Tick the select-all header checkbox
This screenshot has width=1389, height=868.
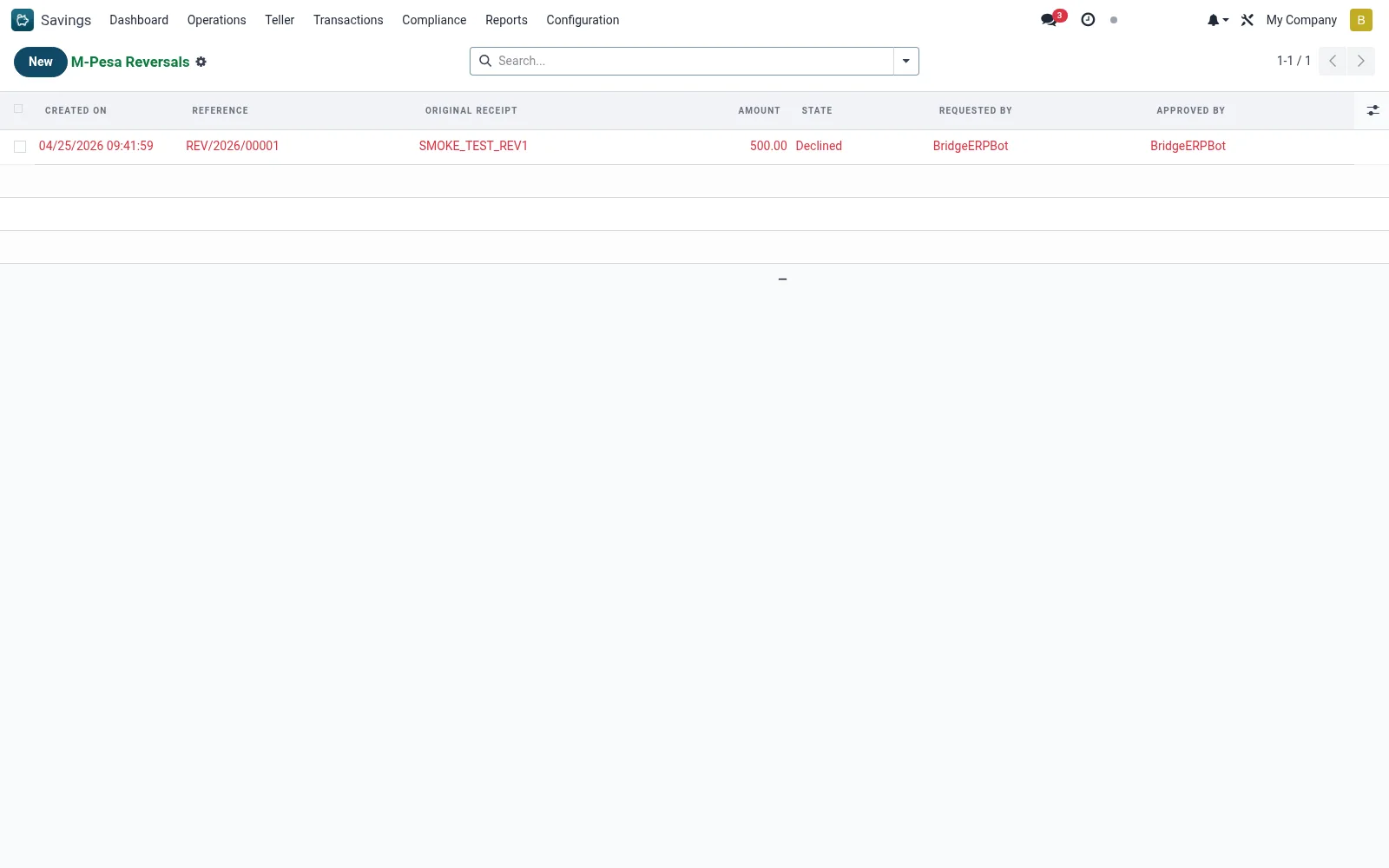coord(18,109)
